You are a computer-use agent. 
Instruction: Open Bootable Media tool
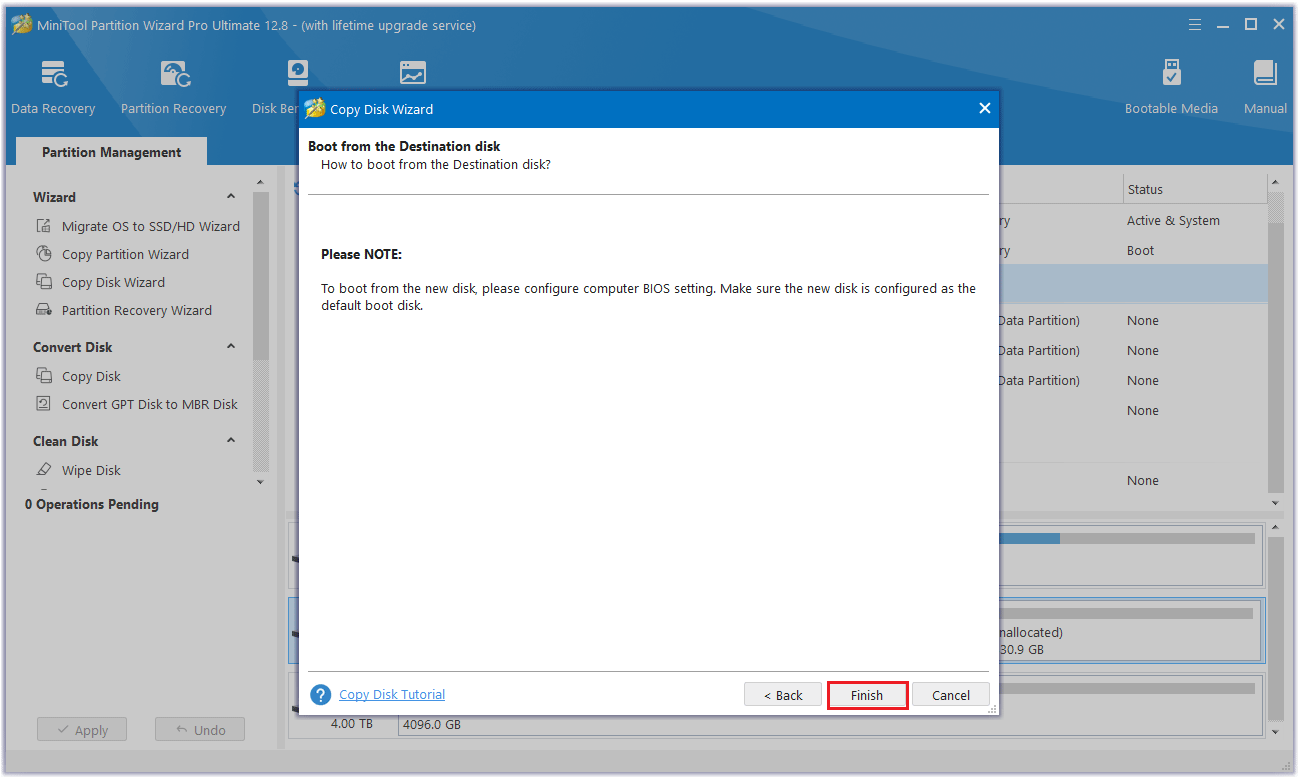point(1171,87)
